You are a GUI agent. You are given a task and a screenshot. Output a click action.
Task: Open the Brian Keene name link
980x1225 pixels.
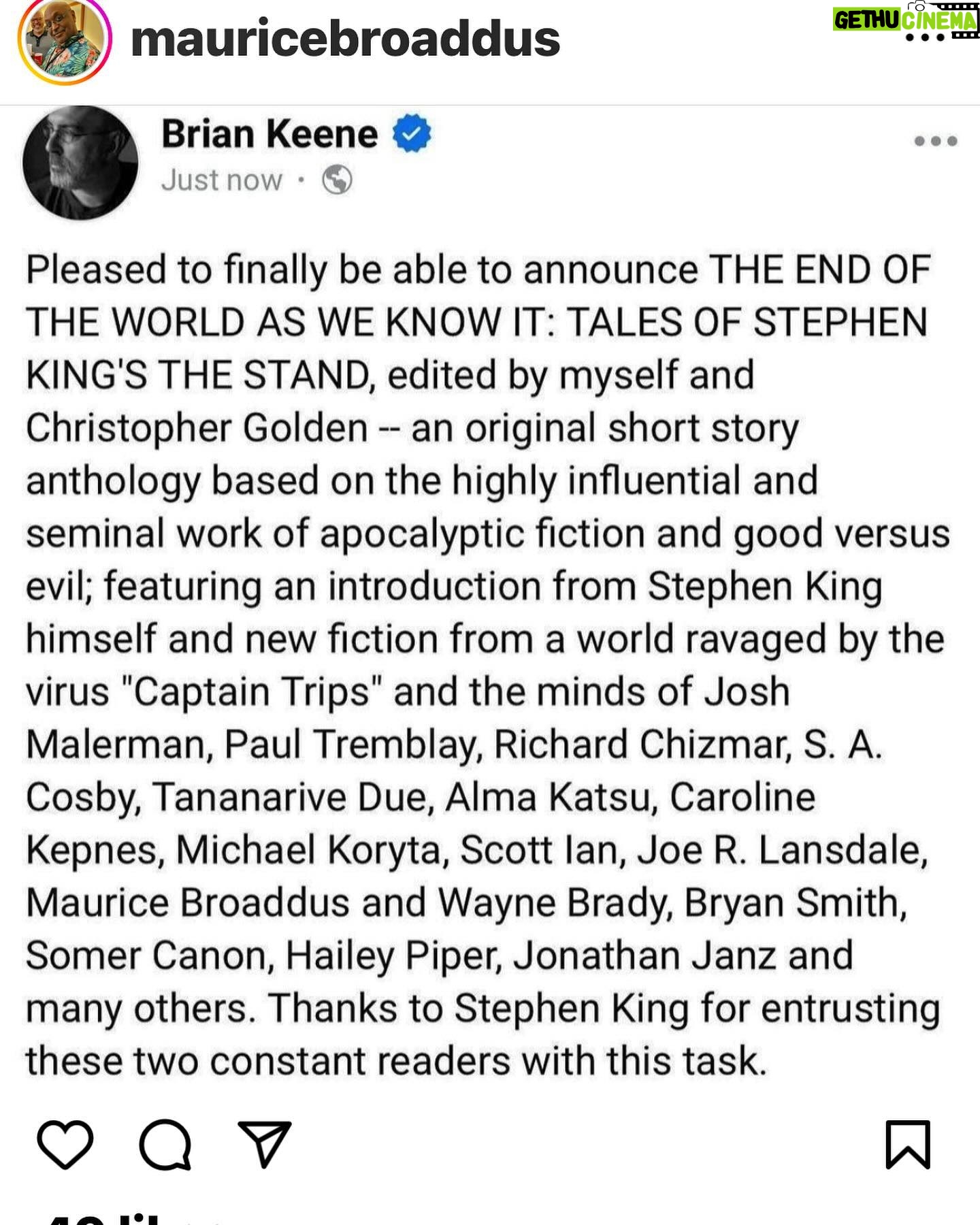269,133
